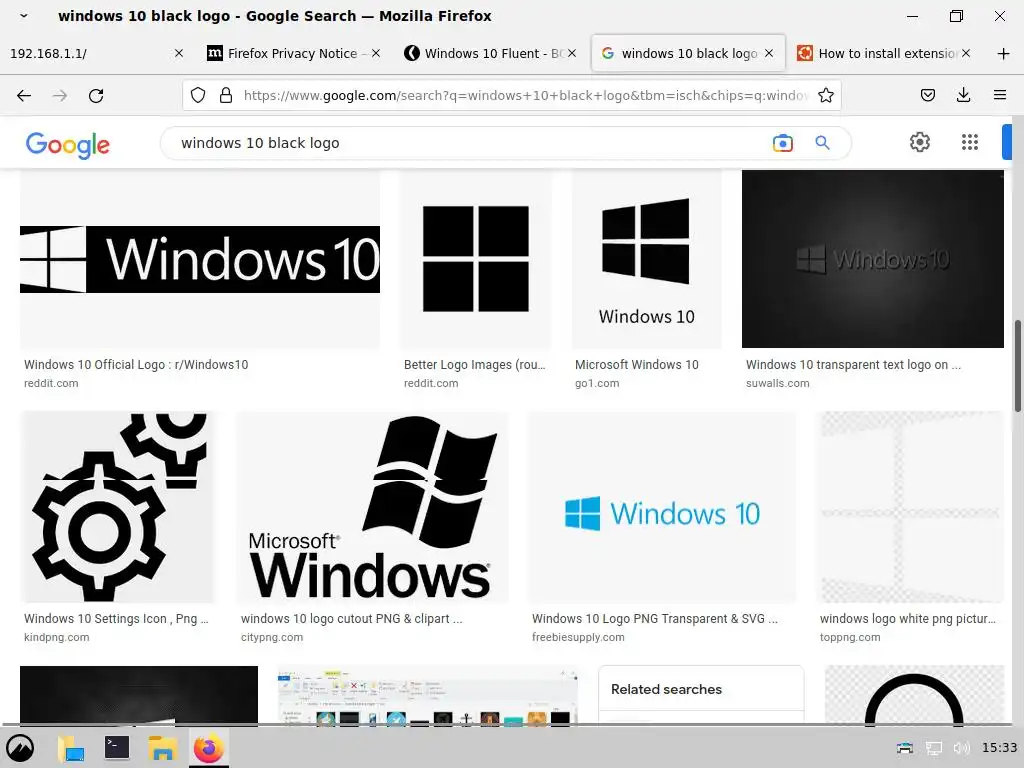This screenshot has height=768, width=1024.
Task: Open 'windows logo white png pictur...' link
Action: [x=908, y=618]
